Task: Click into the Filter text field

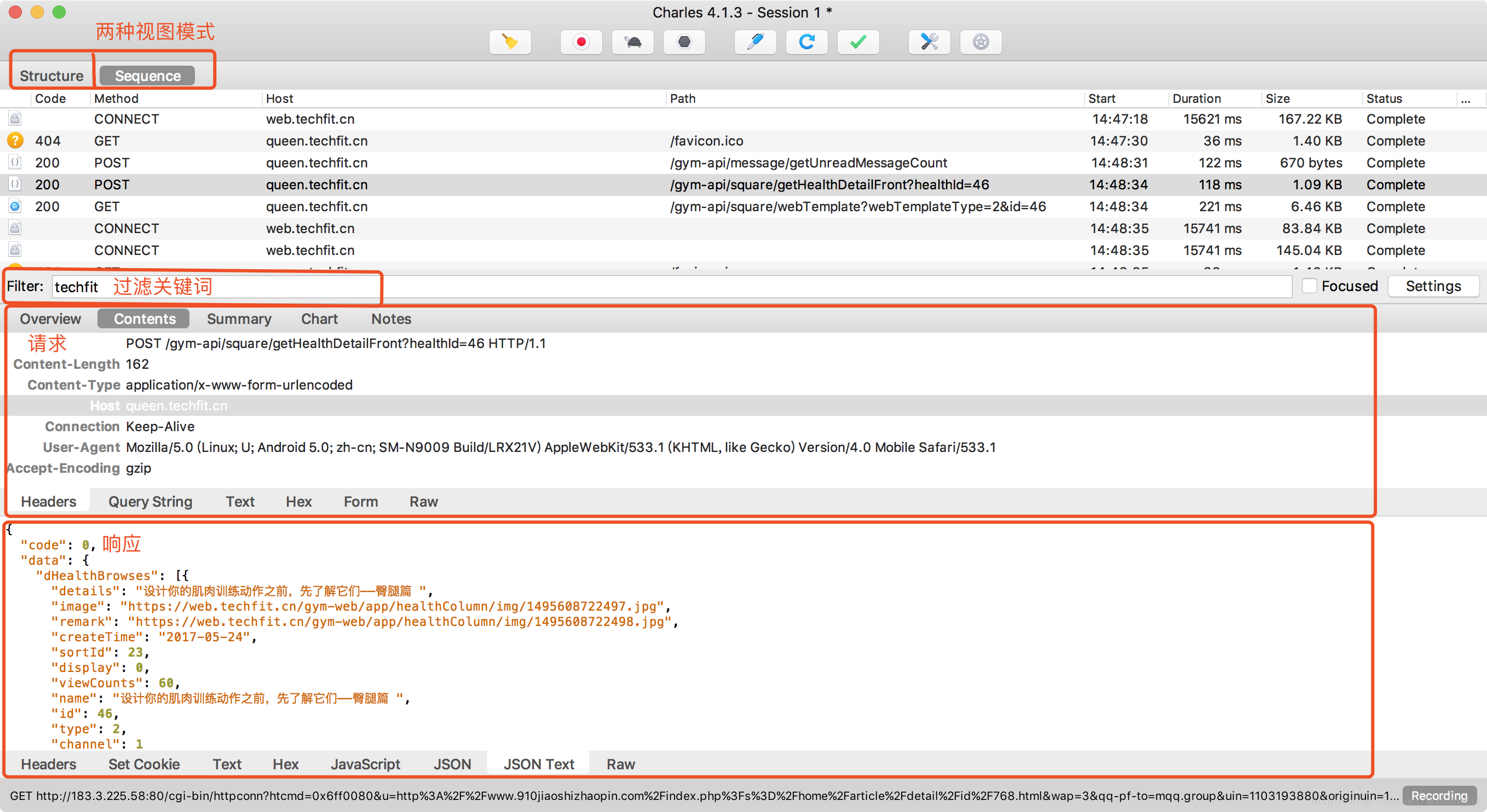Action: click(671, 287)
